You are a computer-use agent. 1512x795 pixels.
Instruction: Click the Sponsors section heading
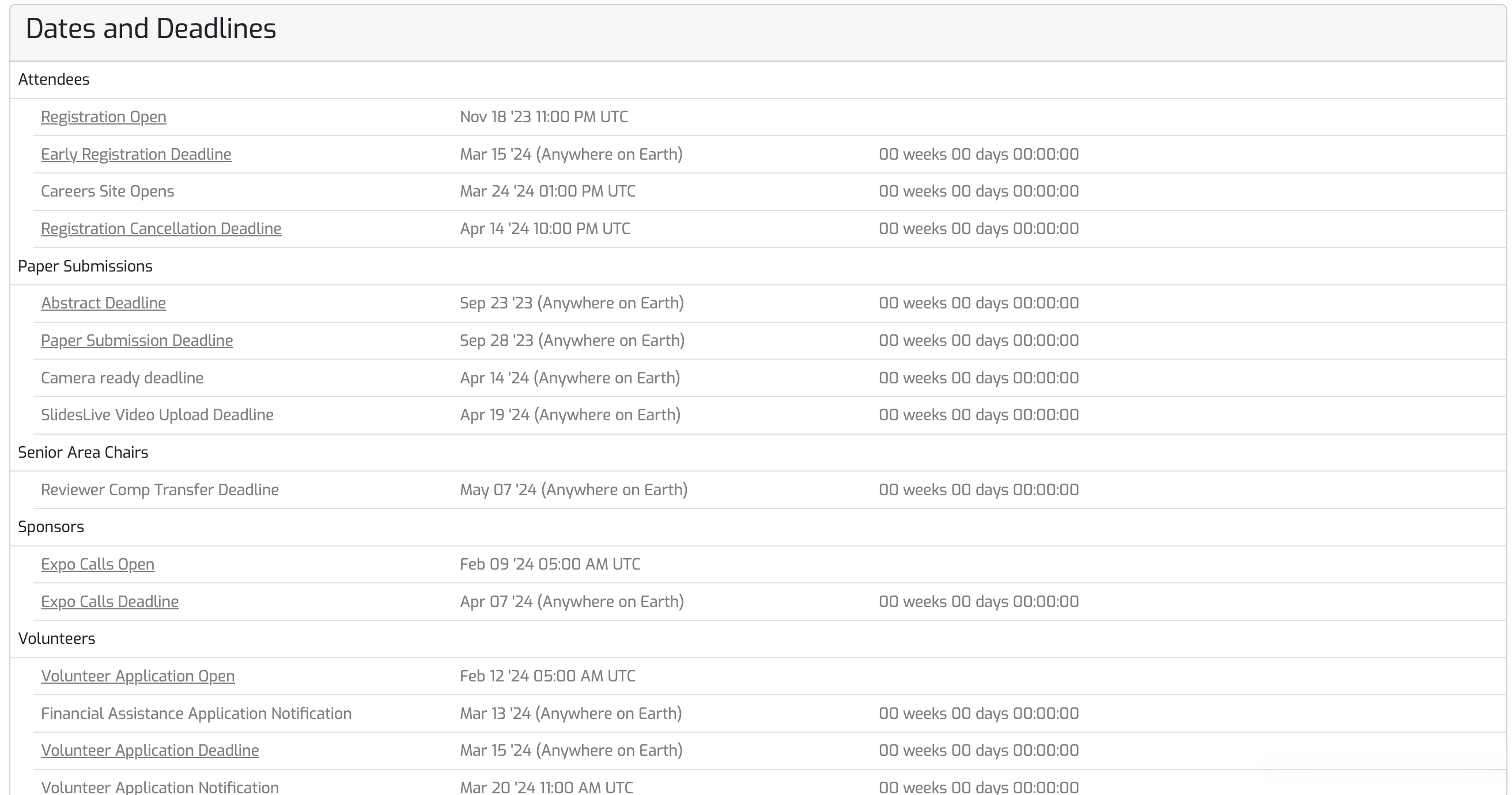point(51,527)
